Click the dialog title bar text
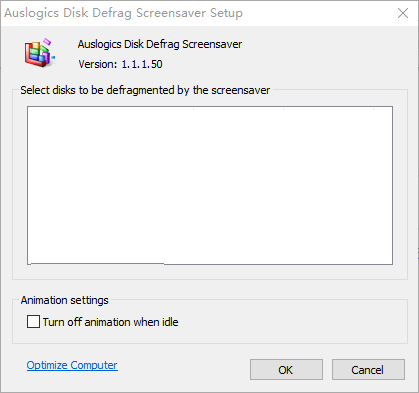 pyautogui.click(x=123, y=13)
